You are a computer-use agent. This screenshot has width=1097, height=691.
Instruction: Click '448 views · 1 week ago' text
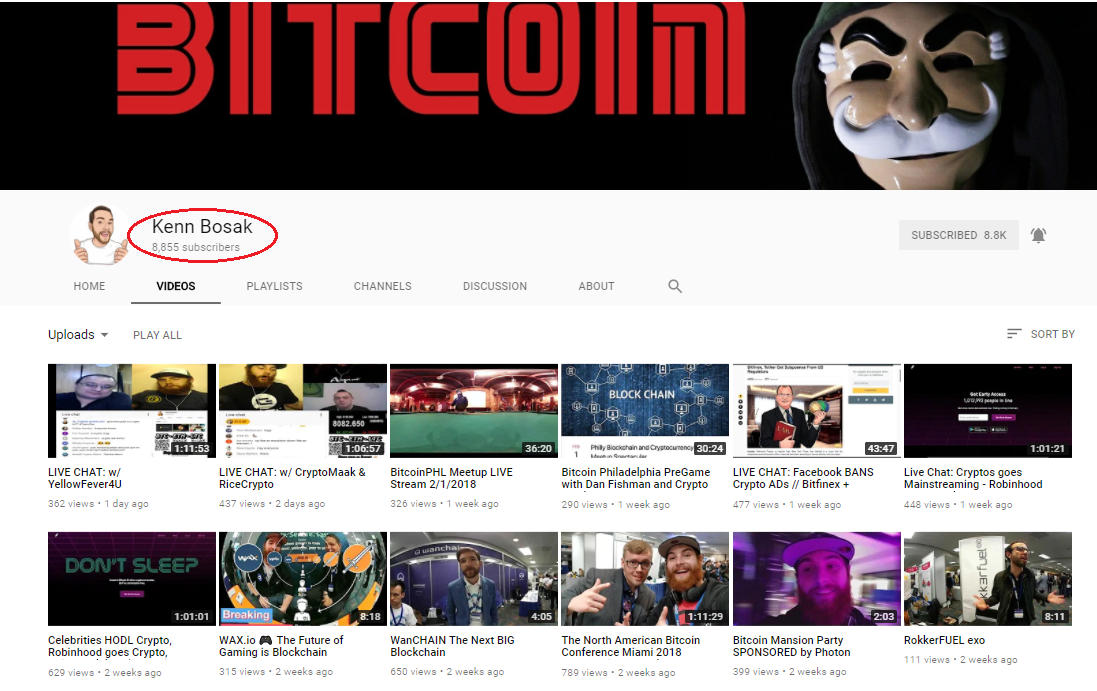tap(958, 504)
